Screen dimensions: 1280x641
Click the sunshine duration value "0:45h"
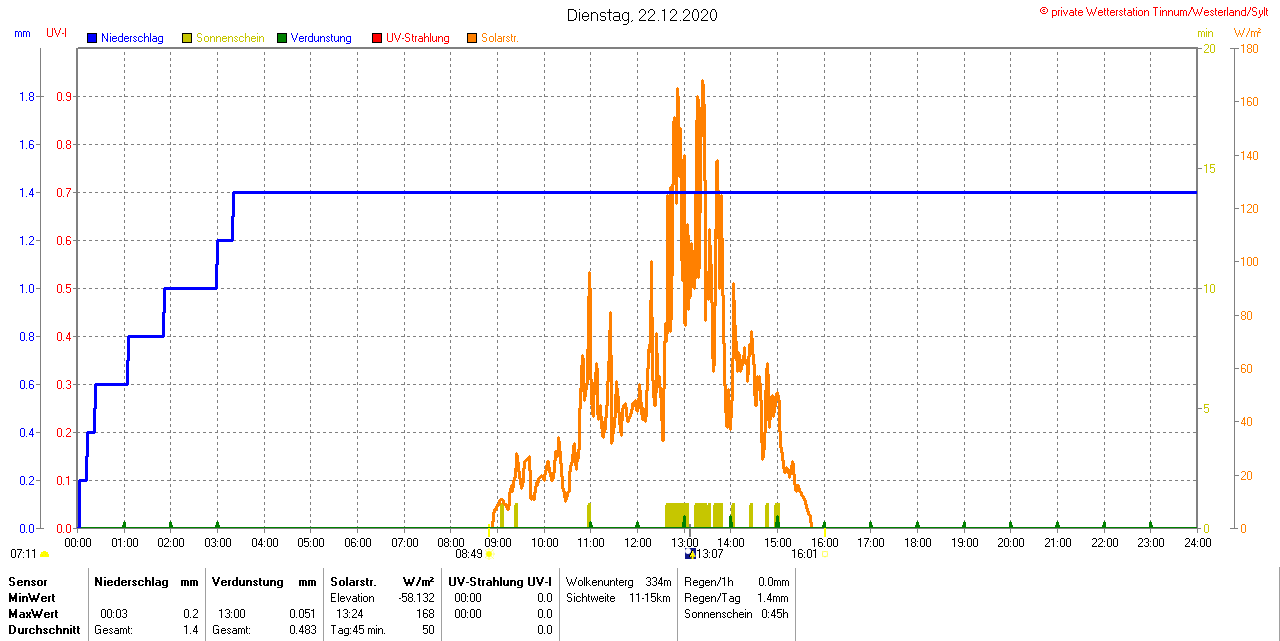click(x=775, y=613)
